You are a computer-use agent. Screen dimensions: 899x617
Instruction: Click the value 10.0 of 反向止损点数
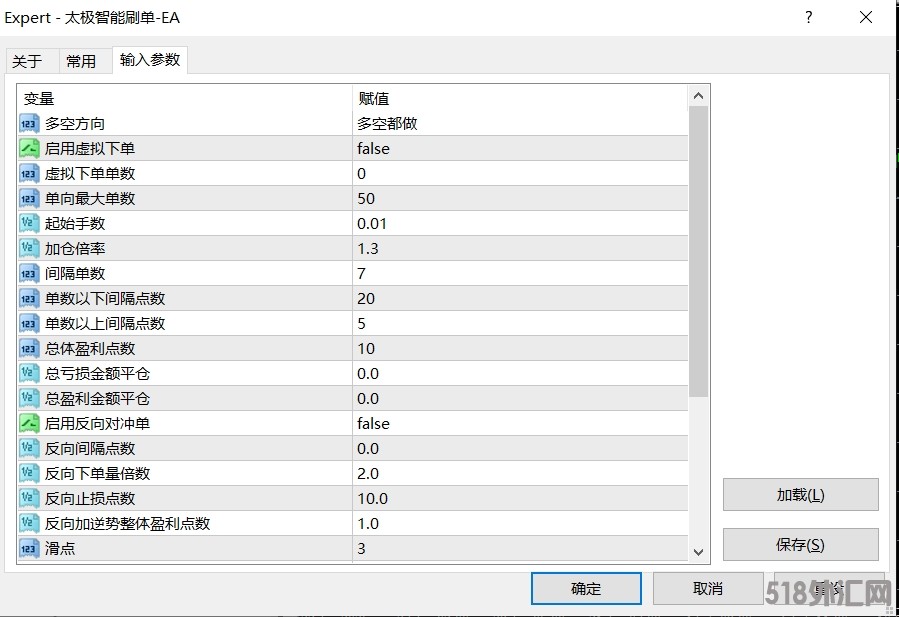coord(372,498)
